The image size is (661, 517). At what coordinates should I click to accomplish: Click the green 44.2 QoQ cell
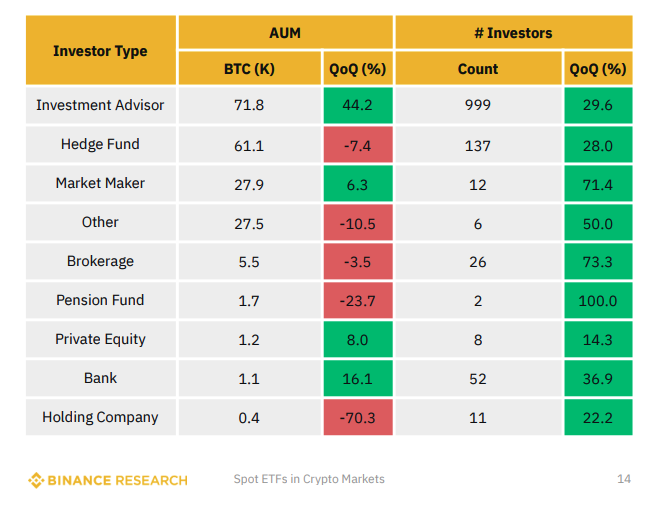tap(357, 105)
